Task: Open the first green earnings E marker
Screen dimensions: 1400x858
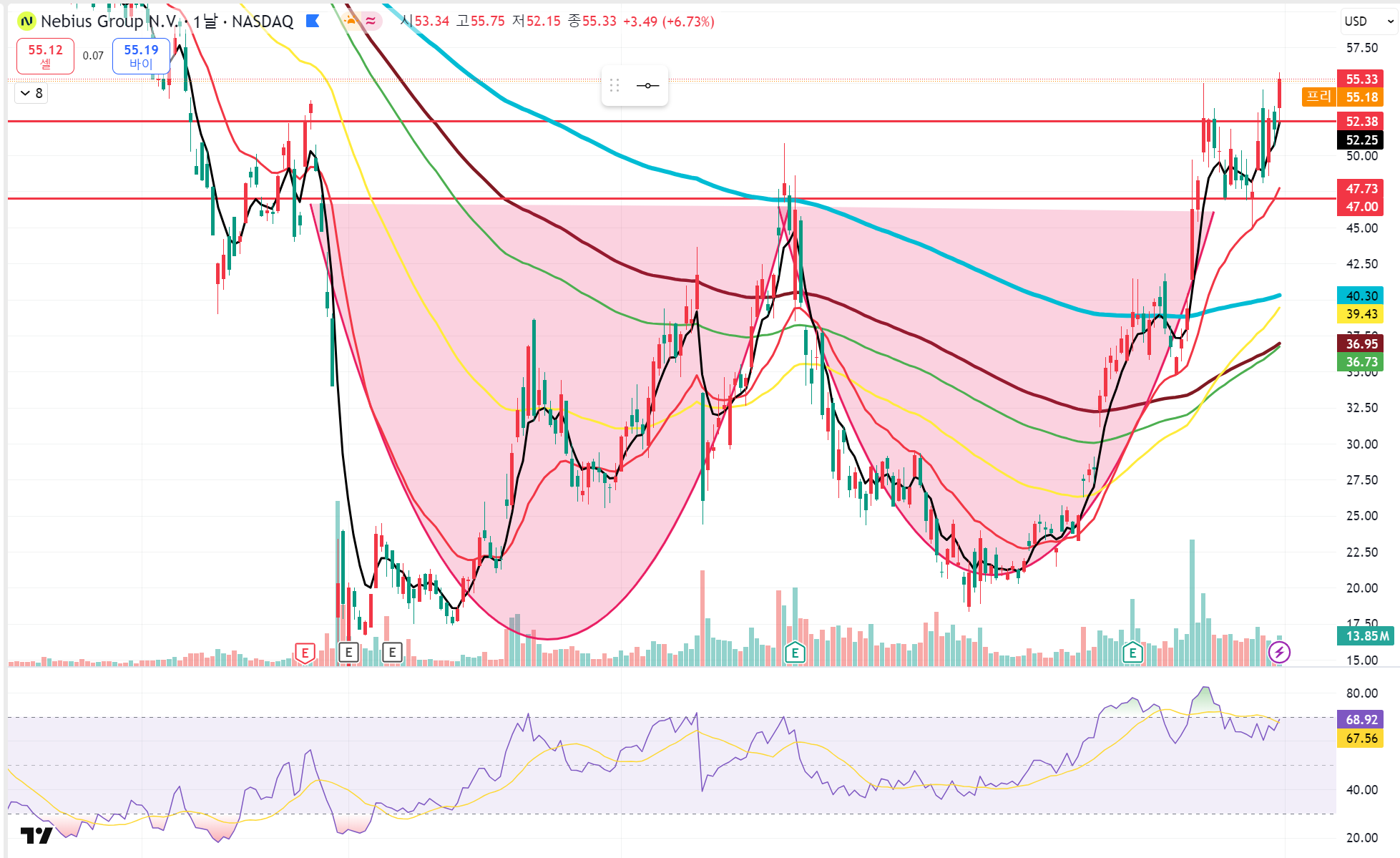Action: coord(795,653)
